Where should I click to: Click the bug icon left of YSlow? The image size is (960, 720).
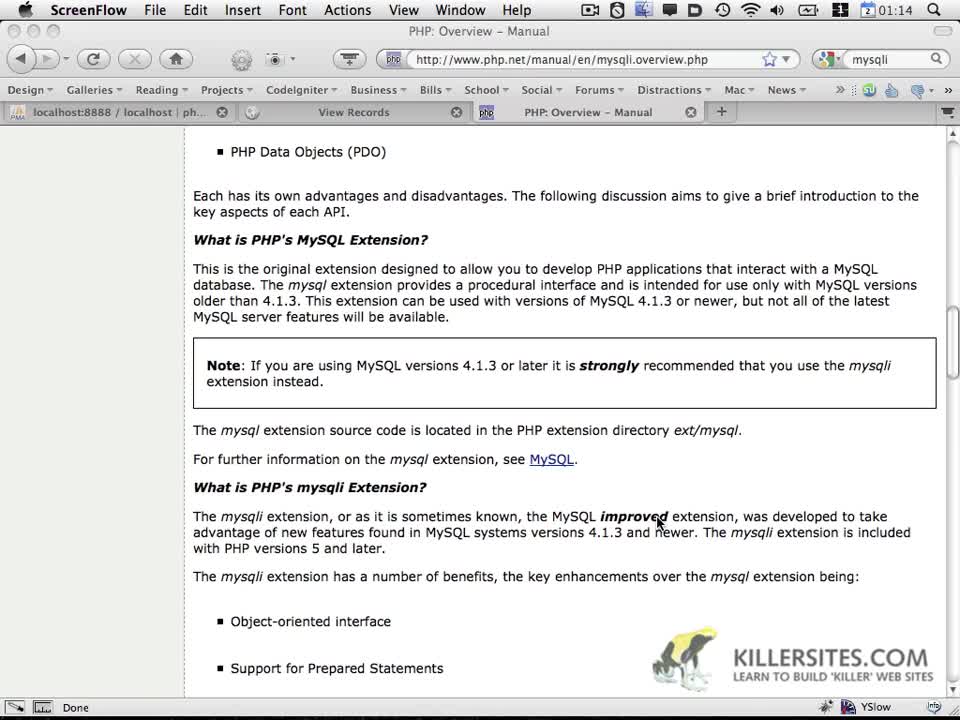(x=827, y=707)
